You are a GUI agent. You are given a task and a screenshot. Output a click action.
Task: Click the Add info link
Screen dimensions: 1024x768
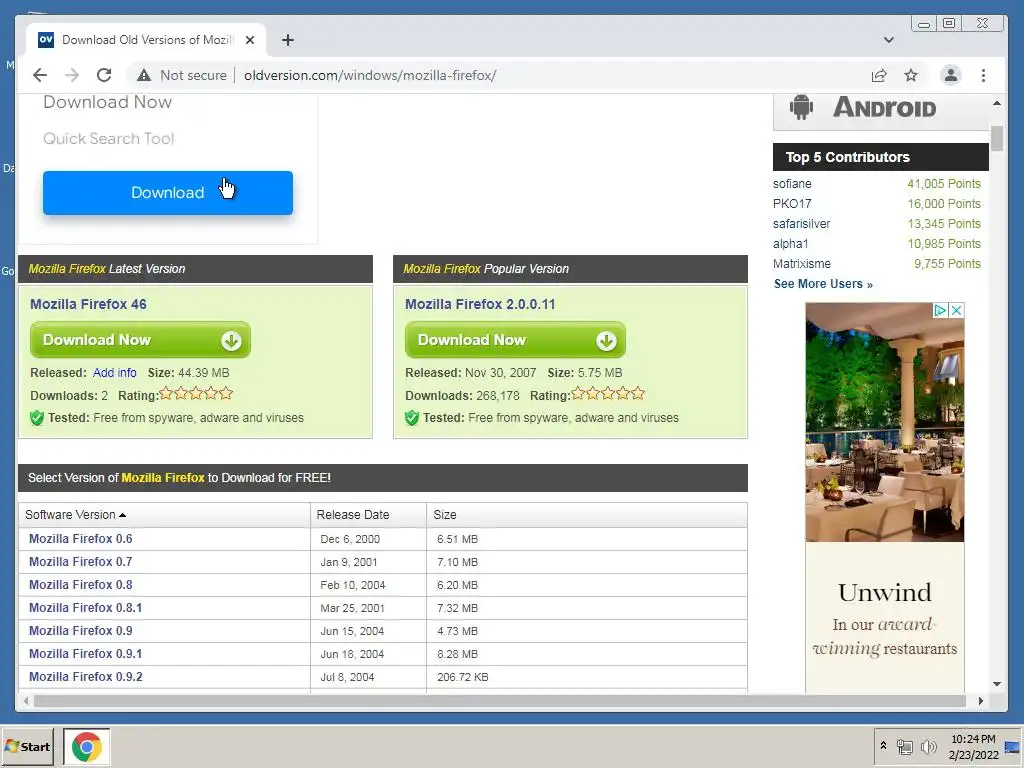(114, 373)
